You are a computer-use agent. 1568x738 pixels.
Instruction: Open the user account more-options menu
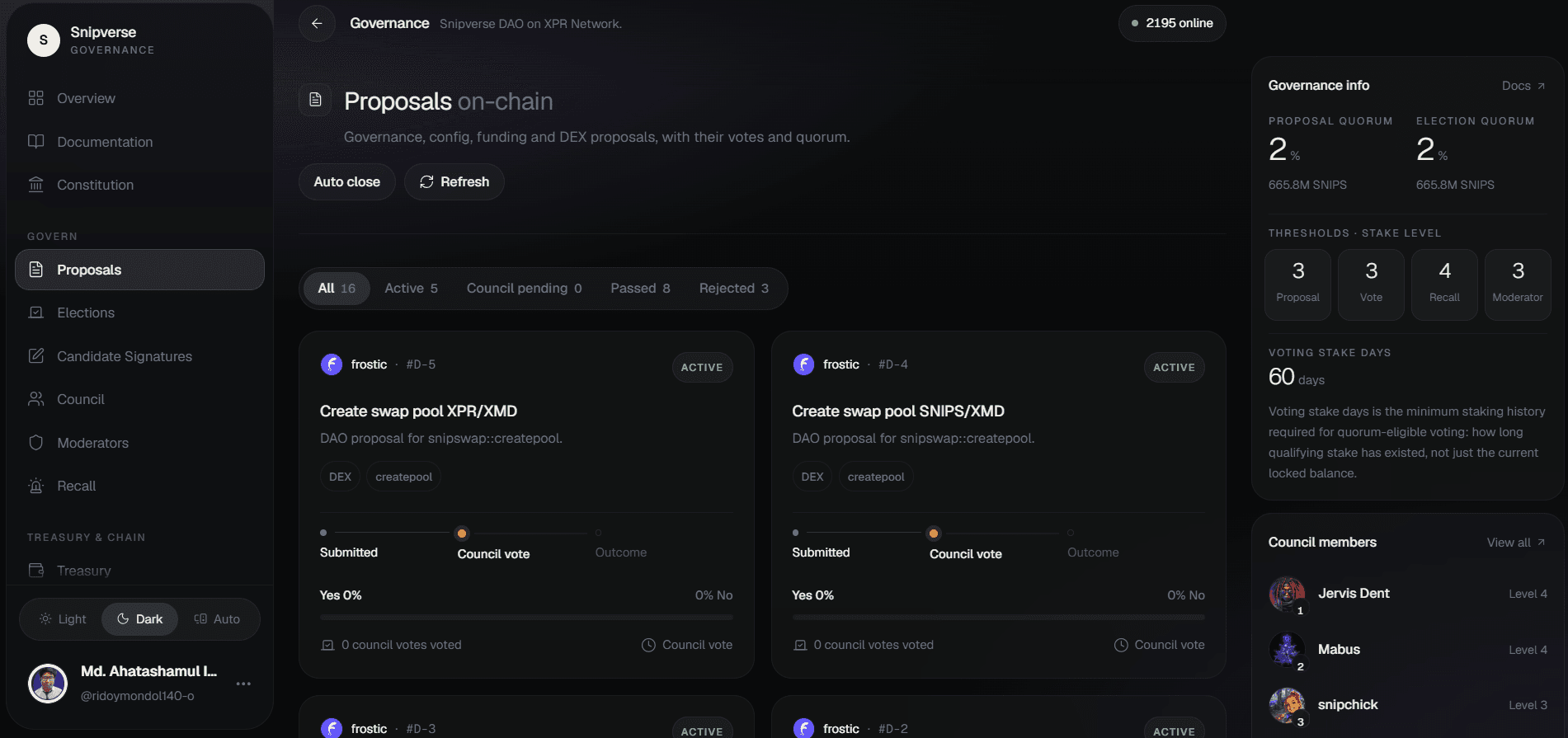243,684
